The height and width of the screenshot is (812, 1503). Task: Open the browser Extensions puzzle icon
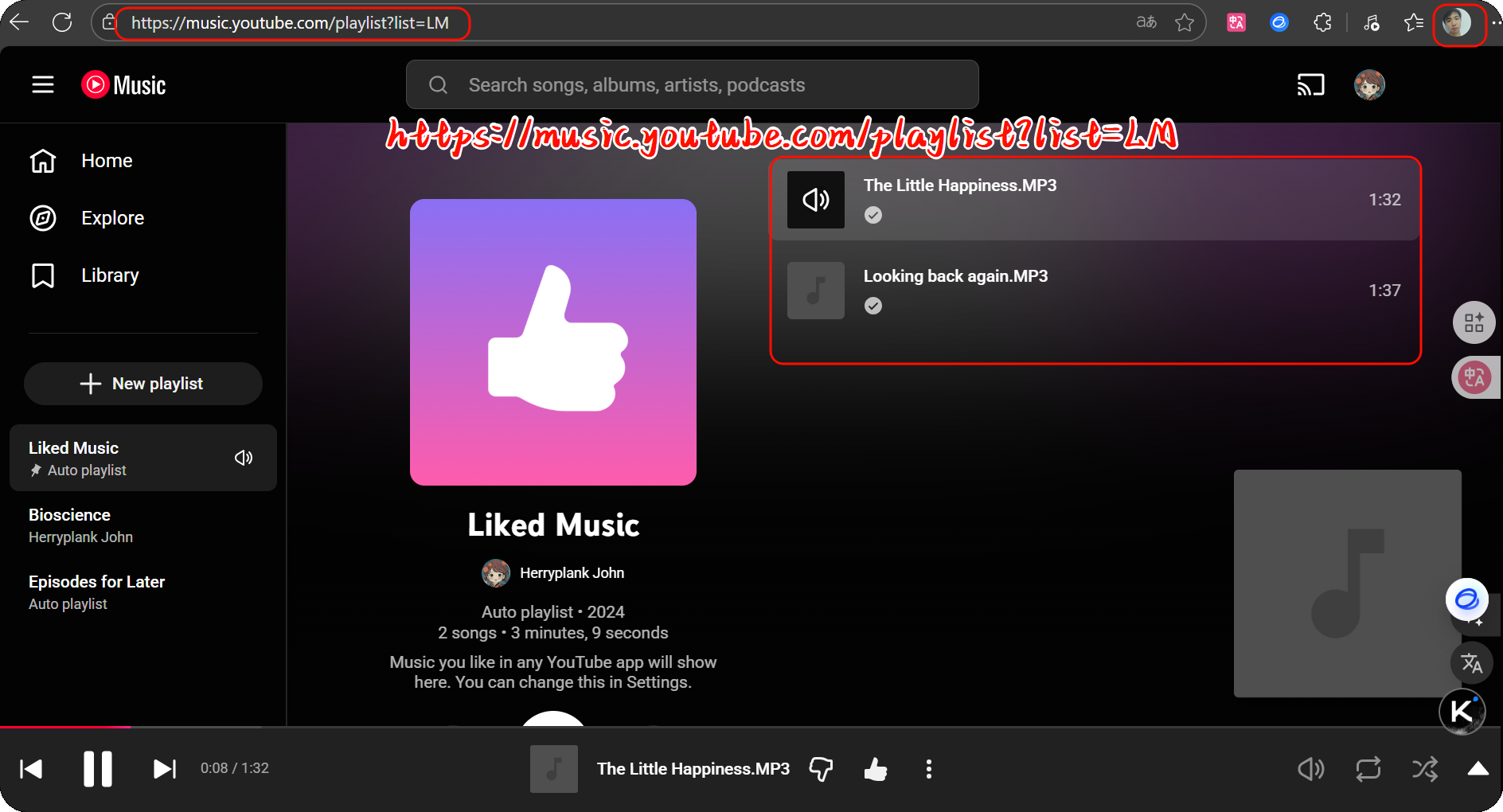[x=1322, y=22]
